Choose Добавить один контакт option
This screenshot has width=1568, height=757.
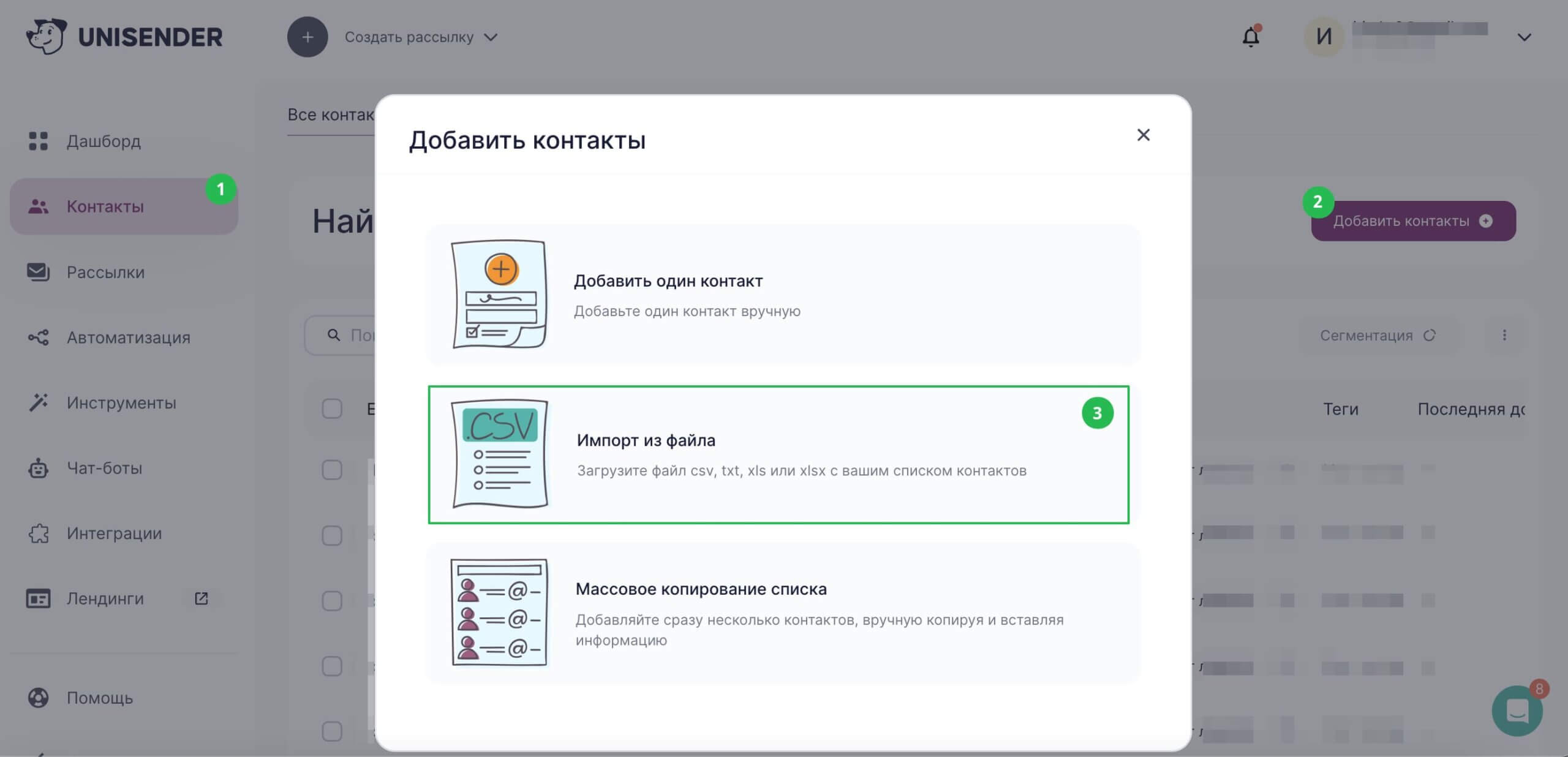click(783, 295)
